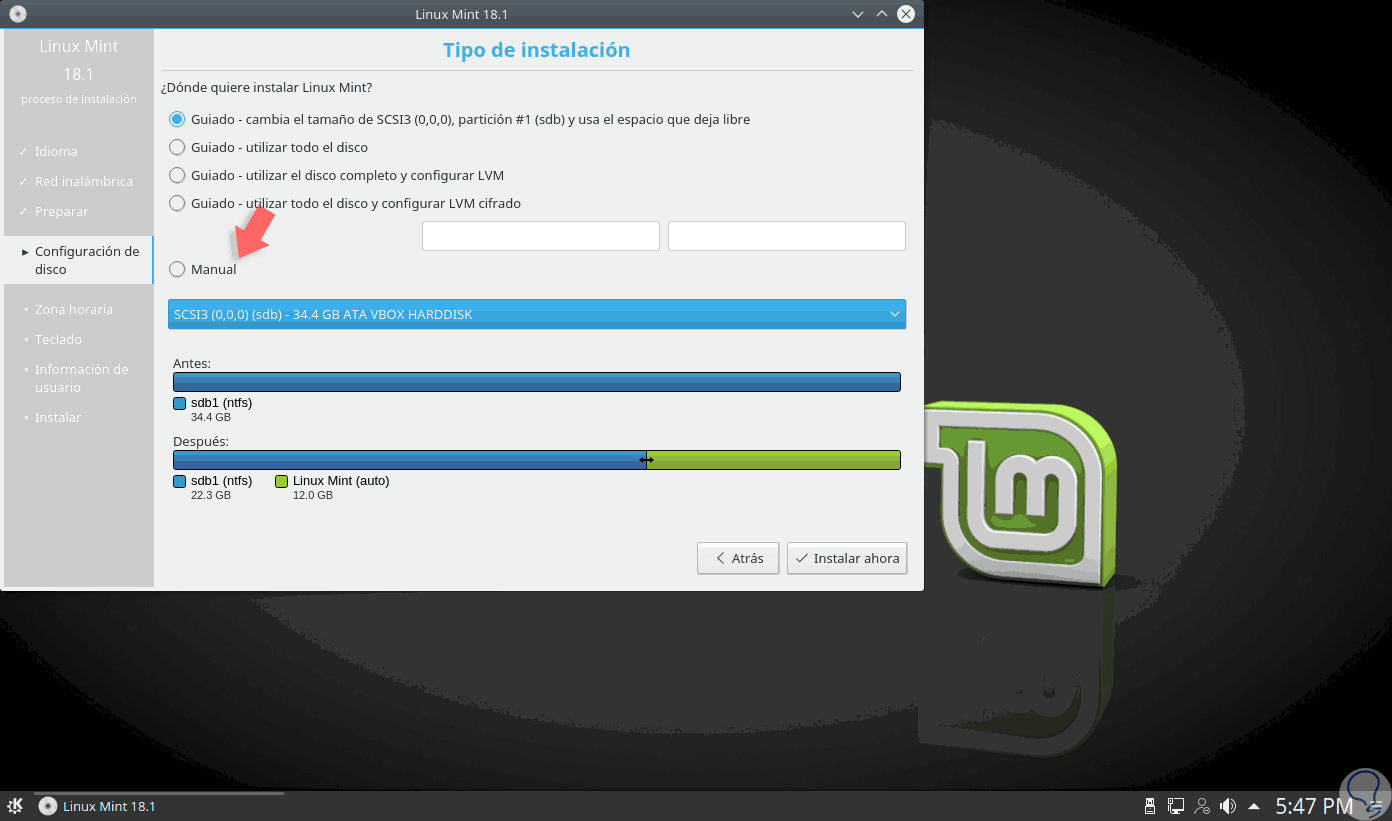Click the 'proceso de instalación' sidebar text

coord(79,100)
